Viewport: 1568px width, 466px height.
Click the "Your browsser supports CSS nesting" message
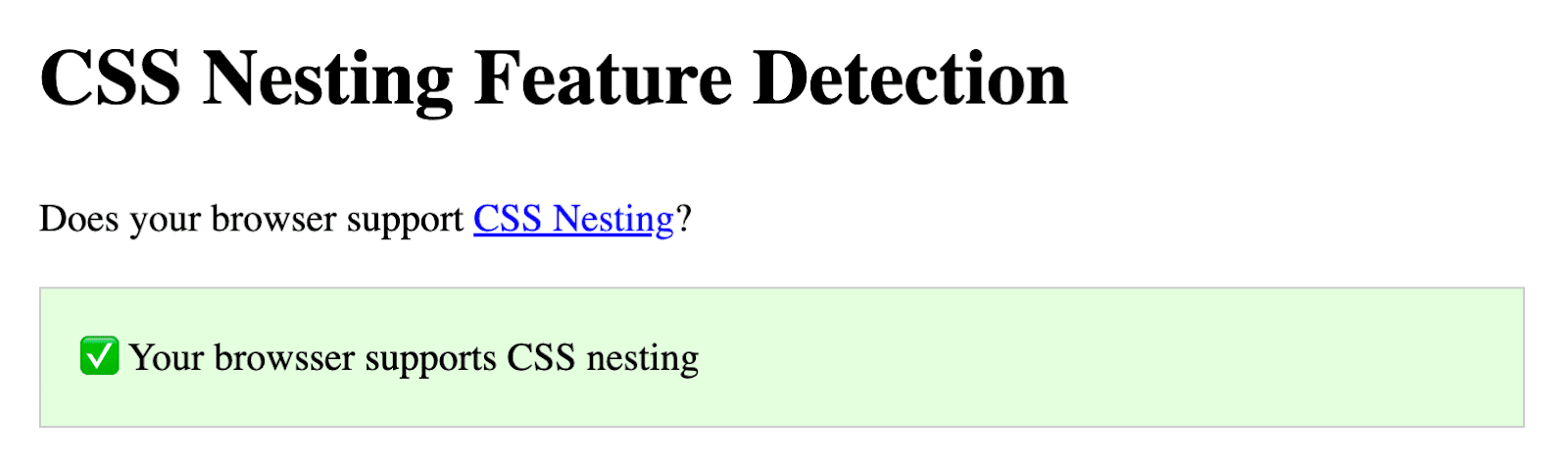pos(413,358)
